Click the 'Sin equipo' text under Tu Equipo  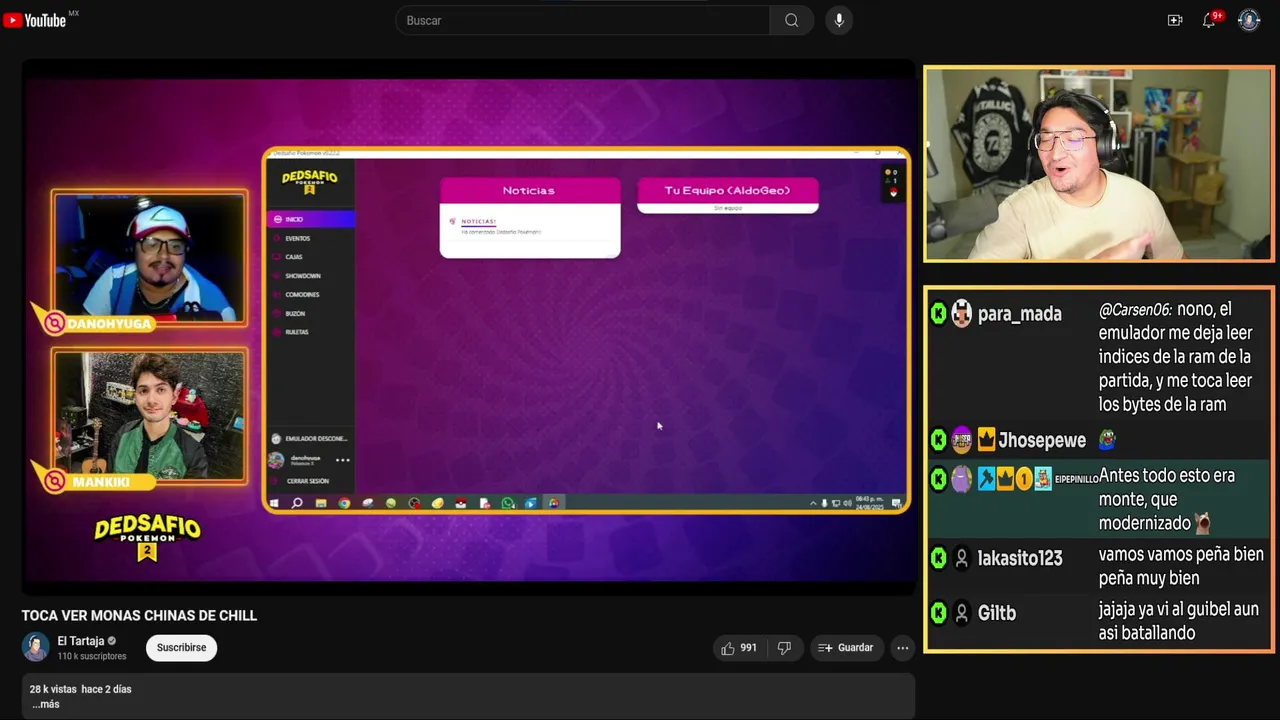[728, 208]
